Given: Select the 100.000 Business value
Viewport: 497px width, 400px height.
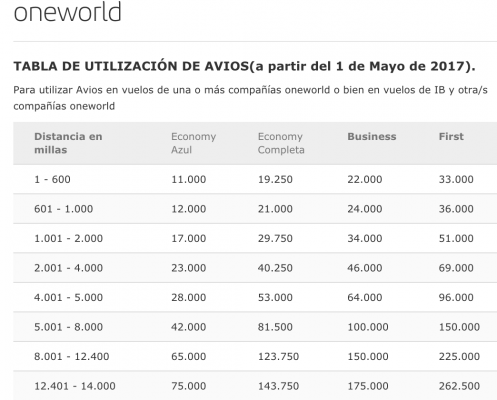Looking at the screenshot, I should 368,327.
